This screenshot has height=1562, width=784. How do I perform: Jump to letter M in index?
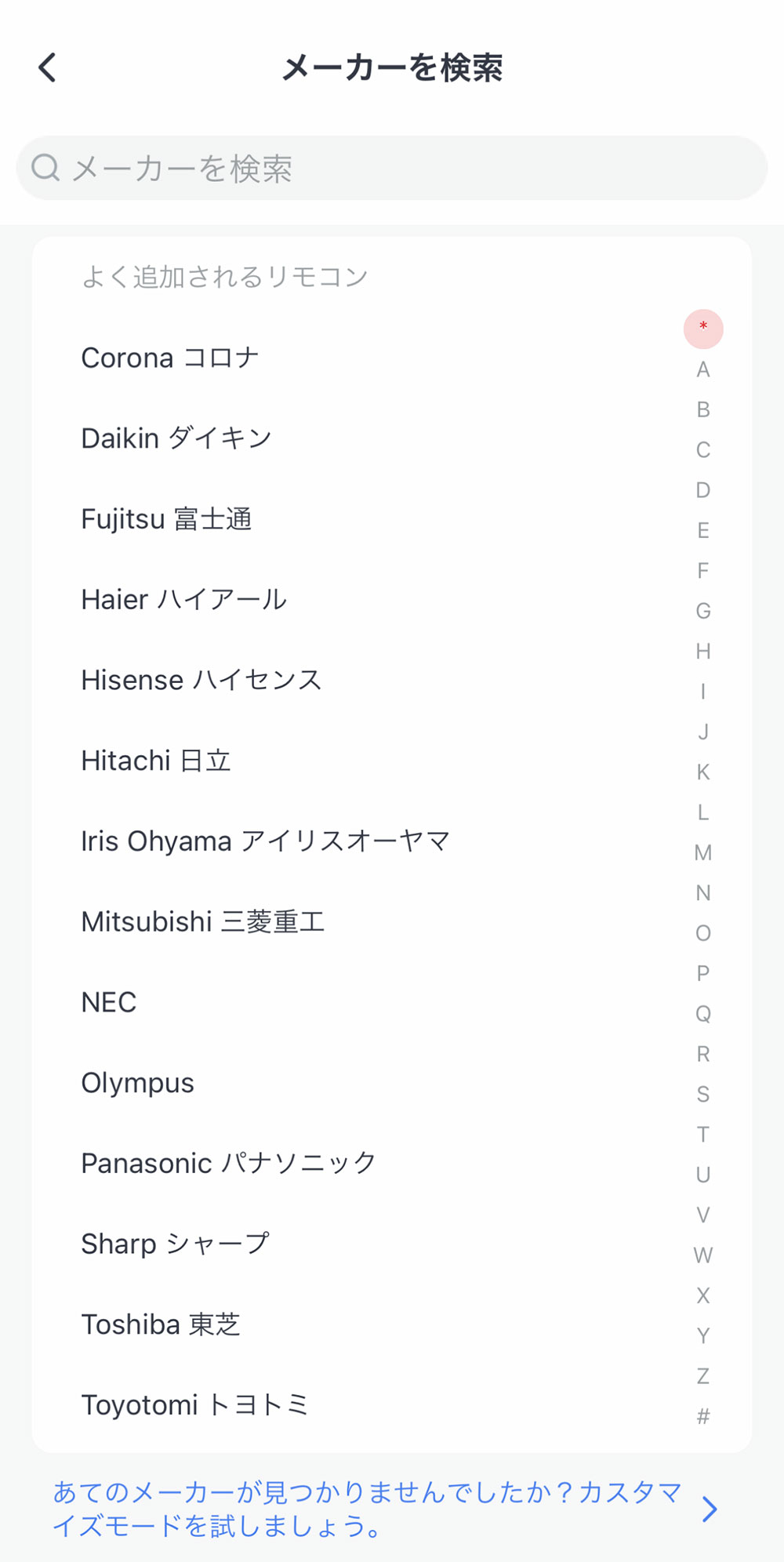coord(703,852)
